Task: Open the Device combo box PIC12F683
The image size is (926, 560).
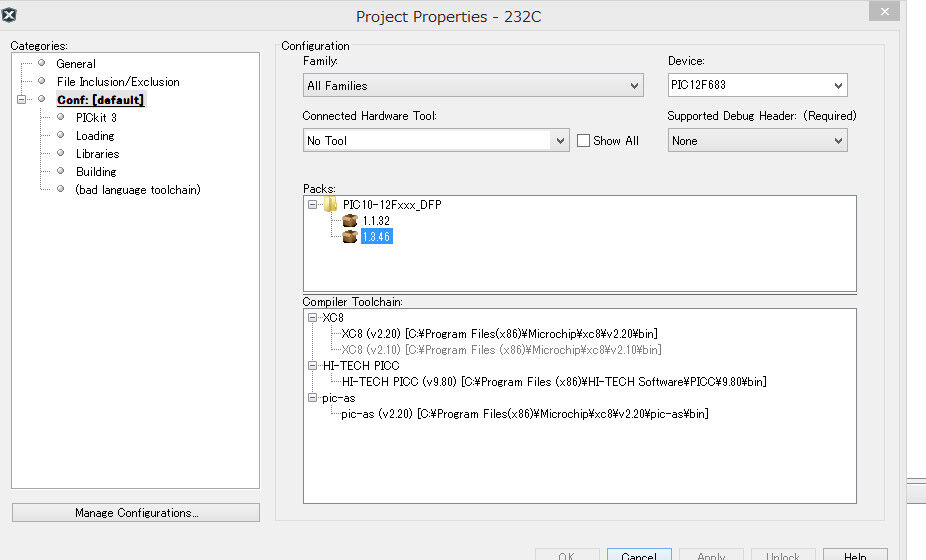Action: (x=758, y=85)
